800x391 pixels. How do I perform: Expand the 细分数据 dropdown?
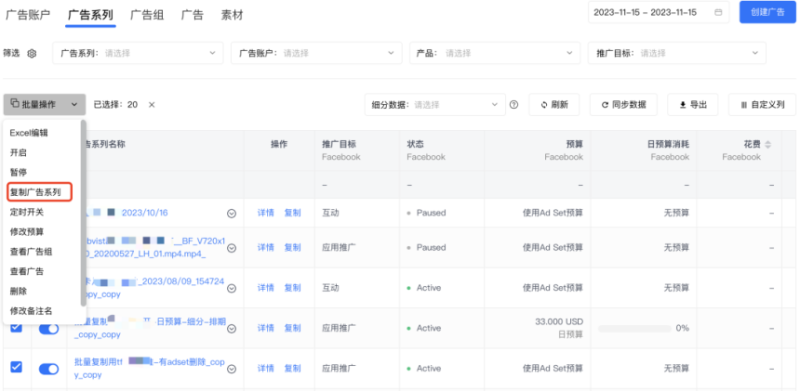pyautogui.click(x=435, y=105)
